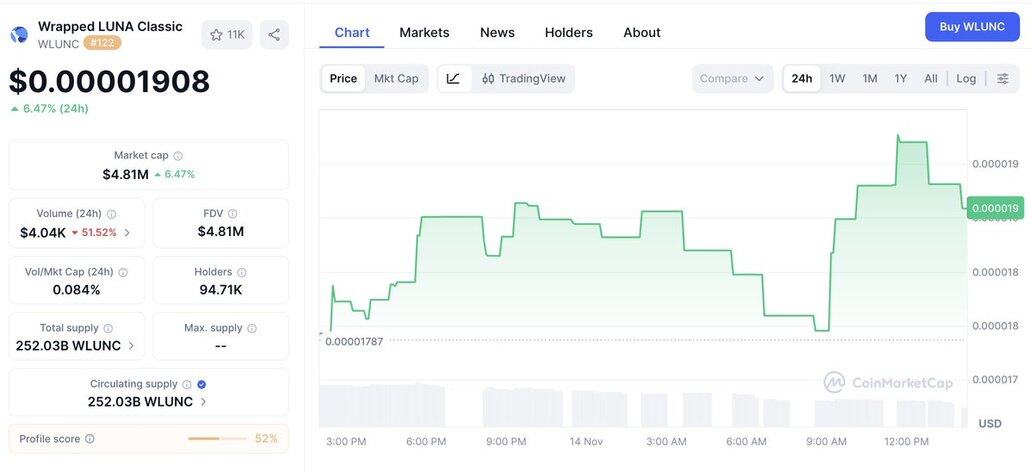Switch chart to Mkt Cap view
Screen dimensions: 1032x472
tap(396, 79)
